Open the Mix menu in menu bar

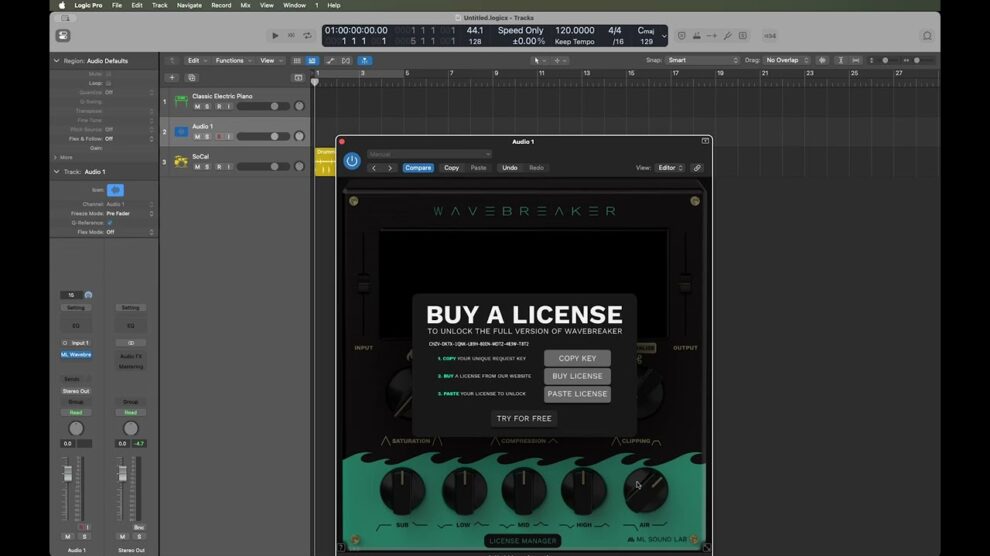pyautogui.click(x=245, y=5)
